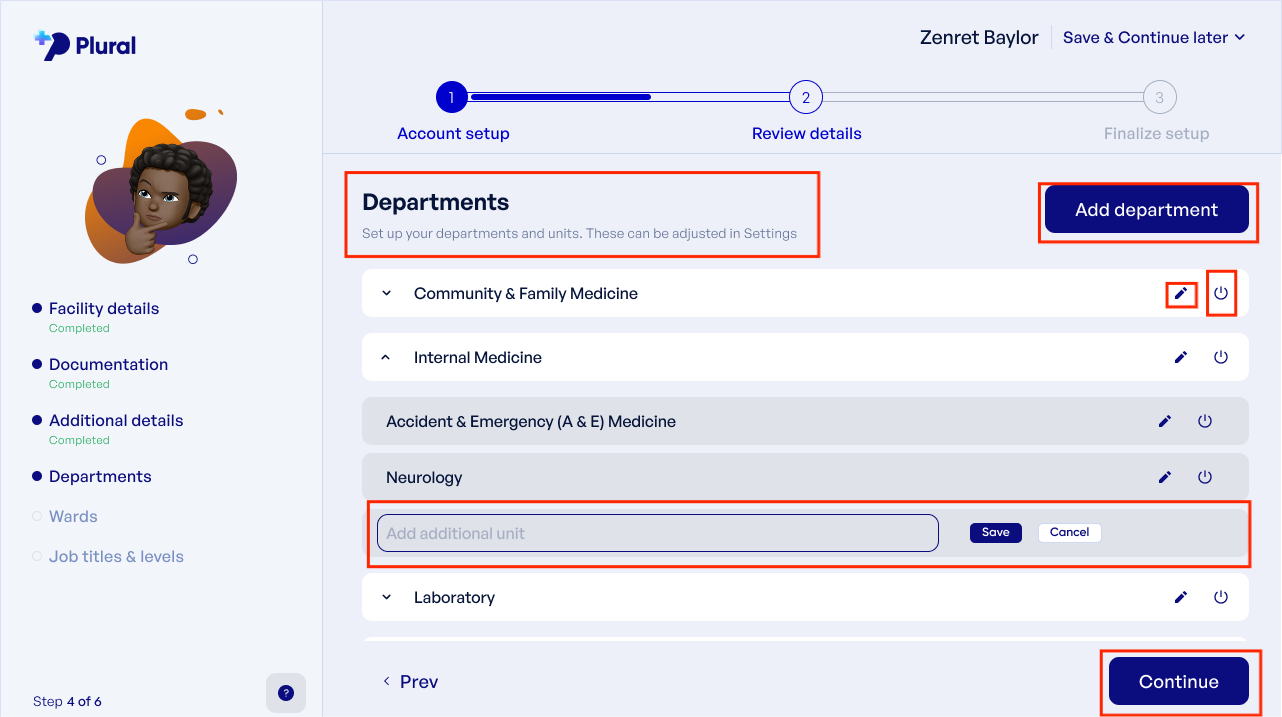
Task: Toggle the Neurology unit power switch
Action: 1205,478
